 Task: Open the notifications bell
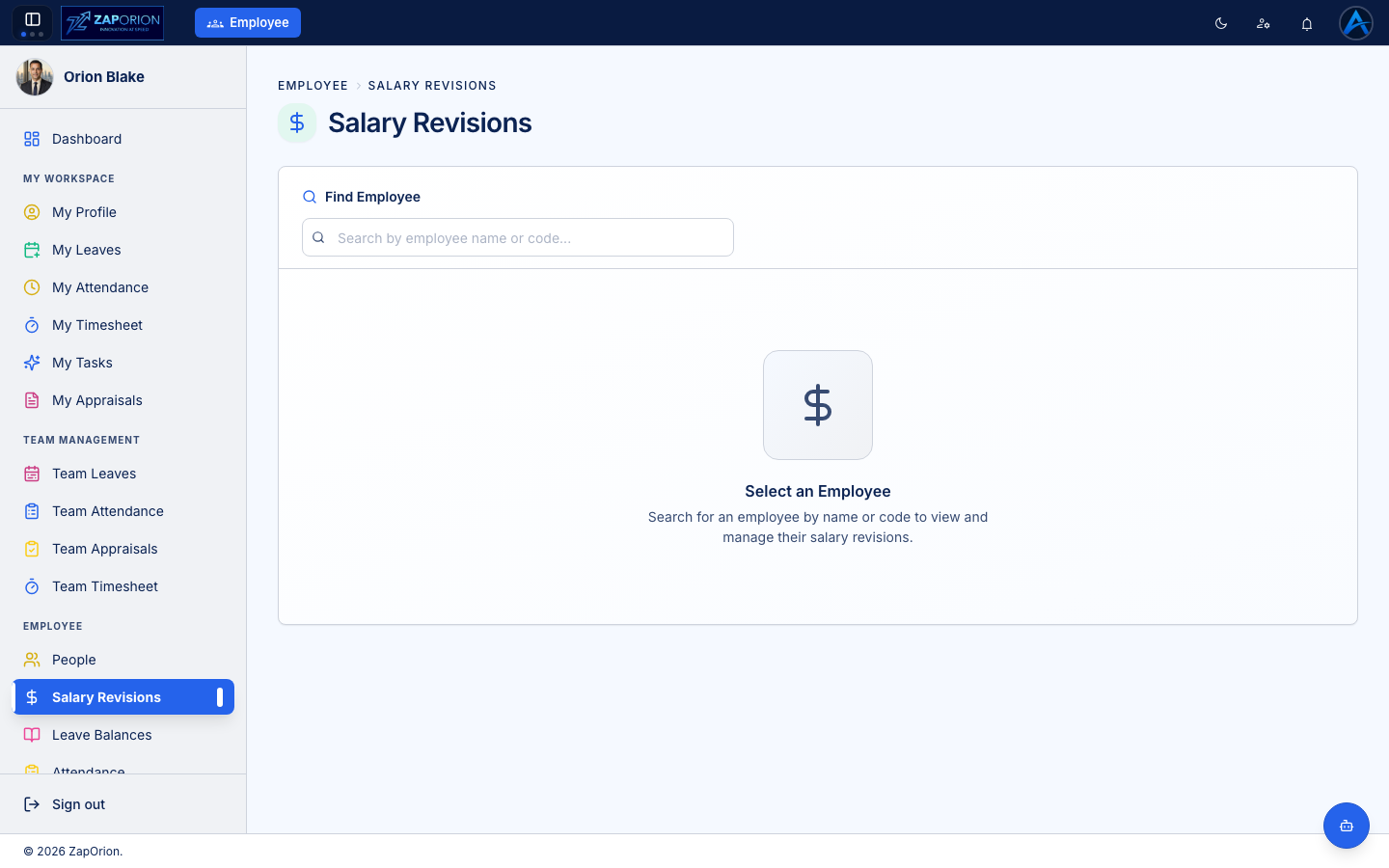(1307, 23)
